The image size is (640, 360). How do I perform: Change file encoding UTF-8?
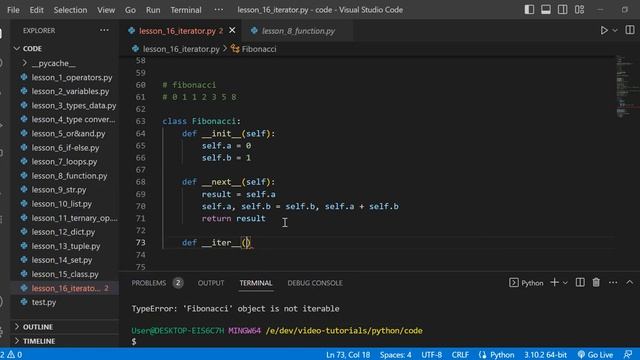pos(431,355)
